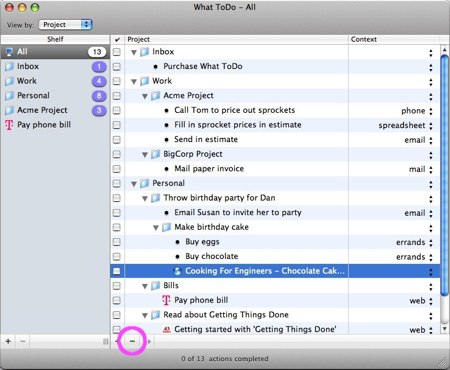Screen dimensions: 450x370
Task: Click the Shelf column header
Action: point(55,39)
